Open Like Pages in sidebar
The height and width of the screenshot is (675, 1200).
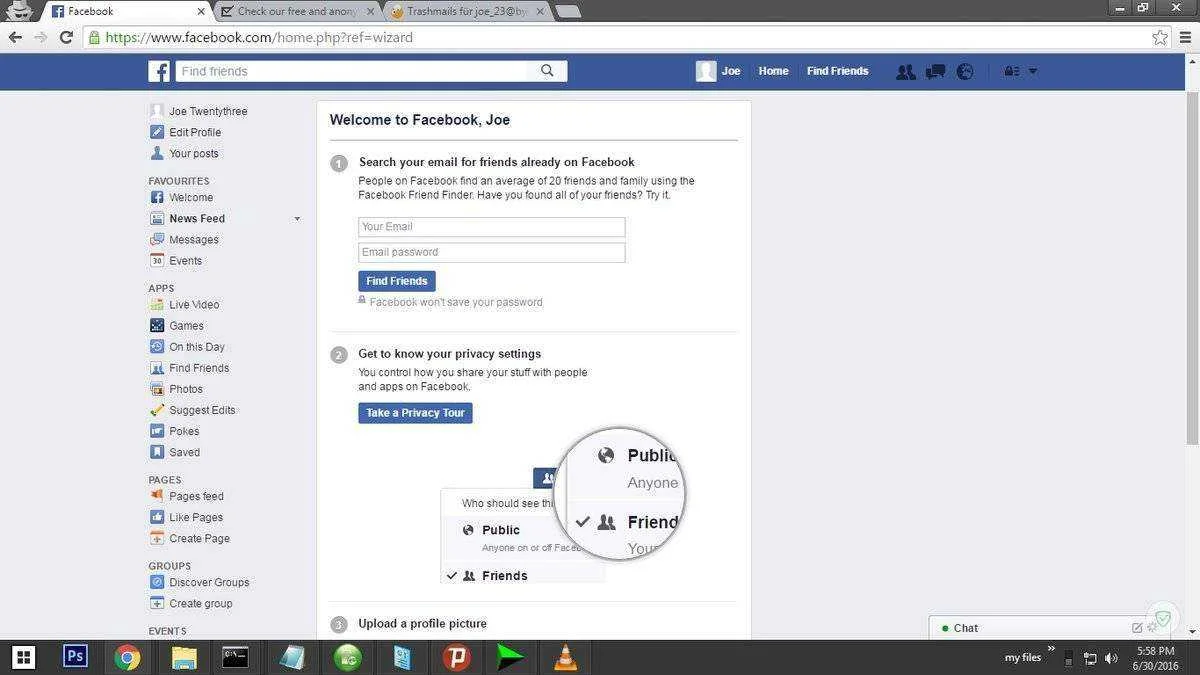click(196, 516)
